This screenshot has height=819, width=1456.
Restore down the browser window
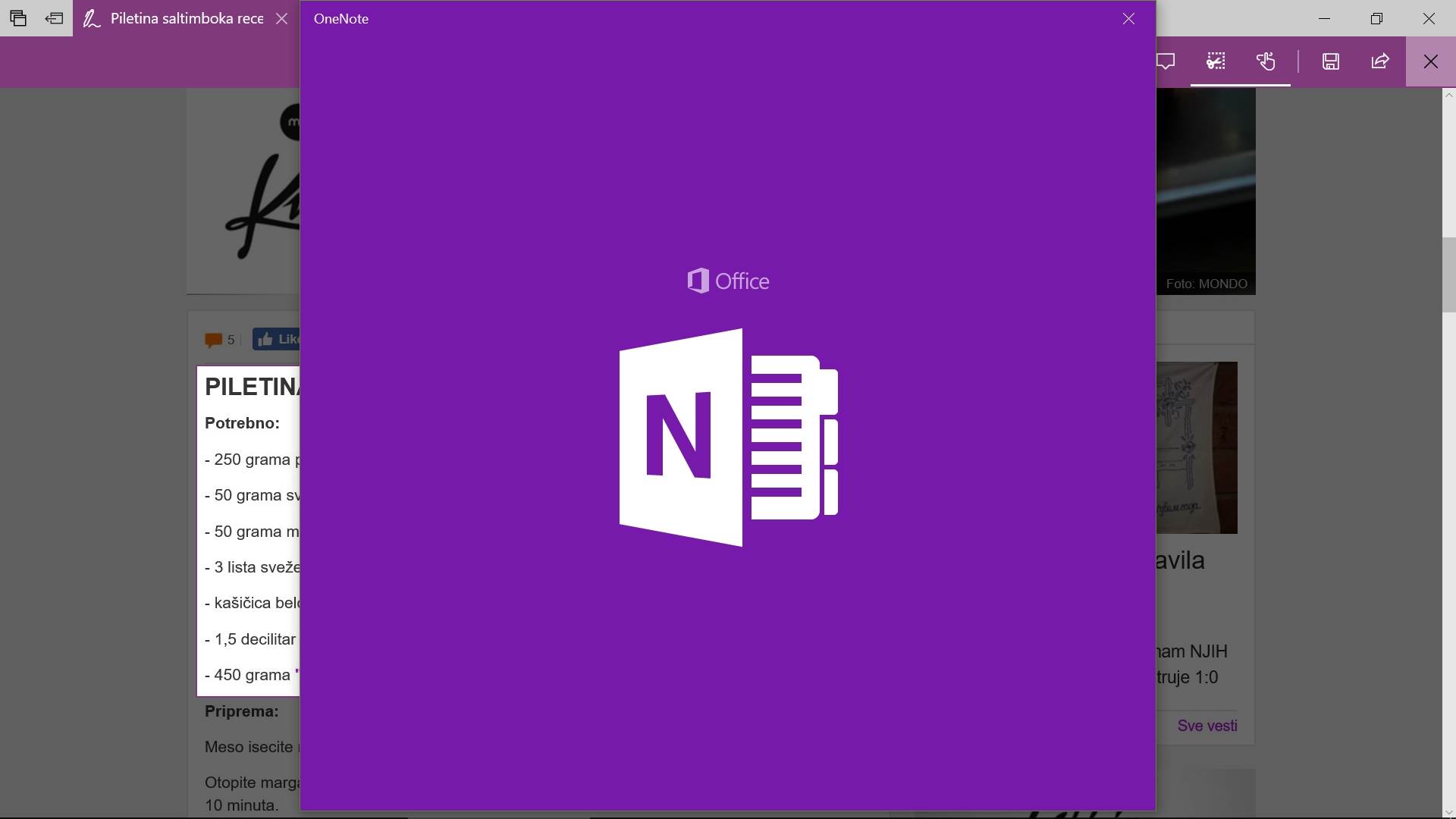click(x=1376, y=18)
